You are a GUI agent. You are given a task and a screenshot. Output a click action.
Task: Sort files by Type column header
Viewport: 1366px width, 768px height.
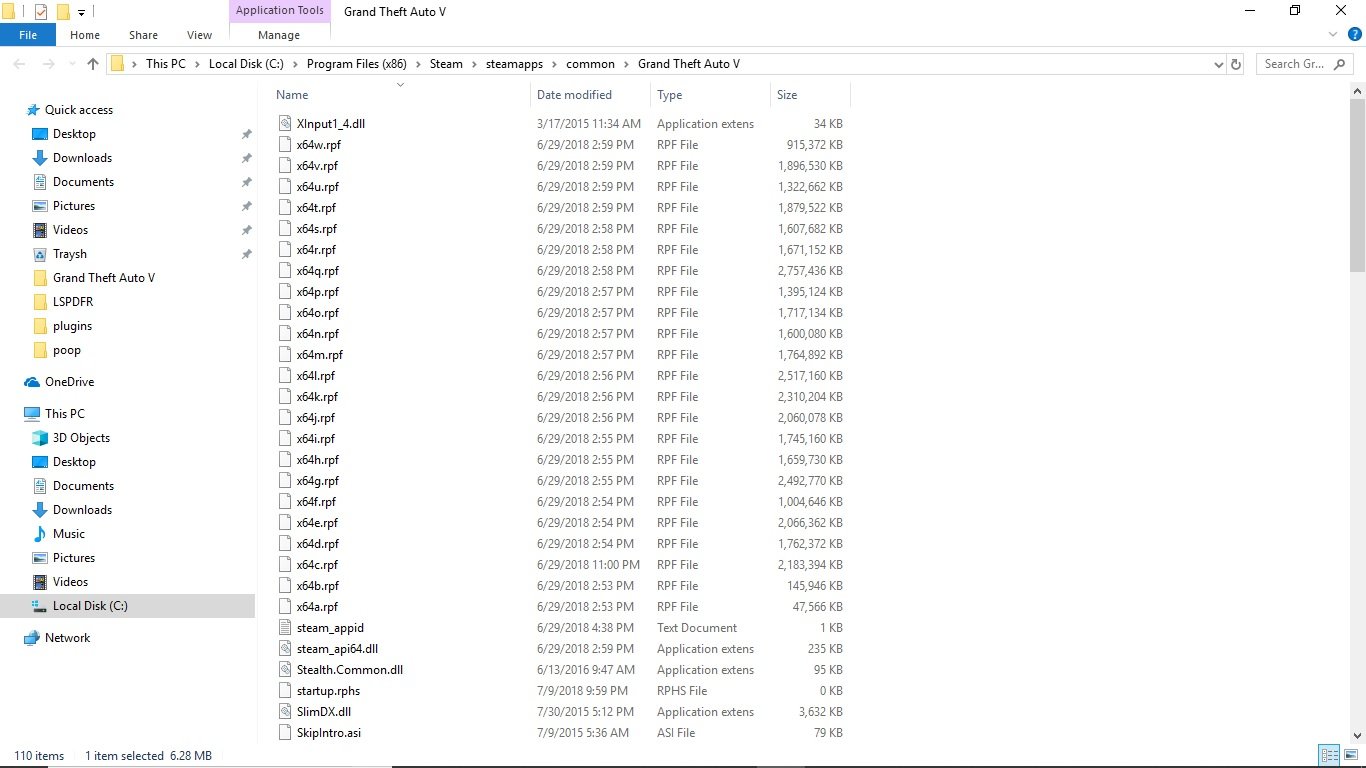[x=669, y=95]
